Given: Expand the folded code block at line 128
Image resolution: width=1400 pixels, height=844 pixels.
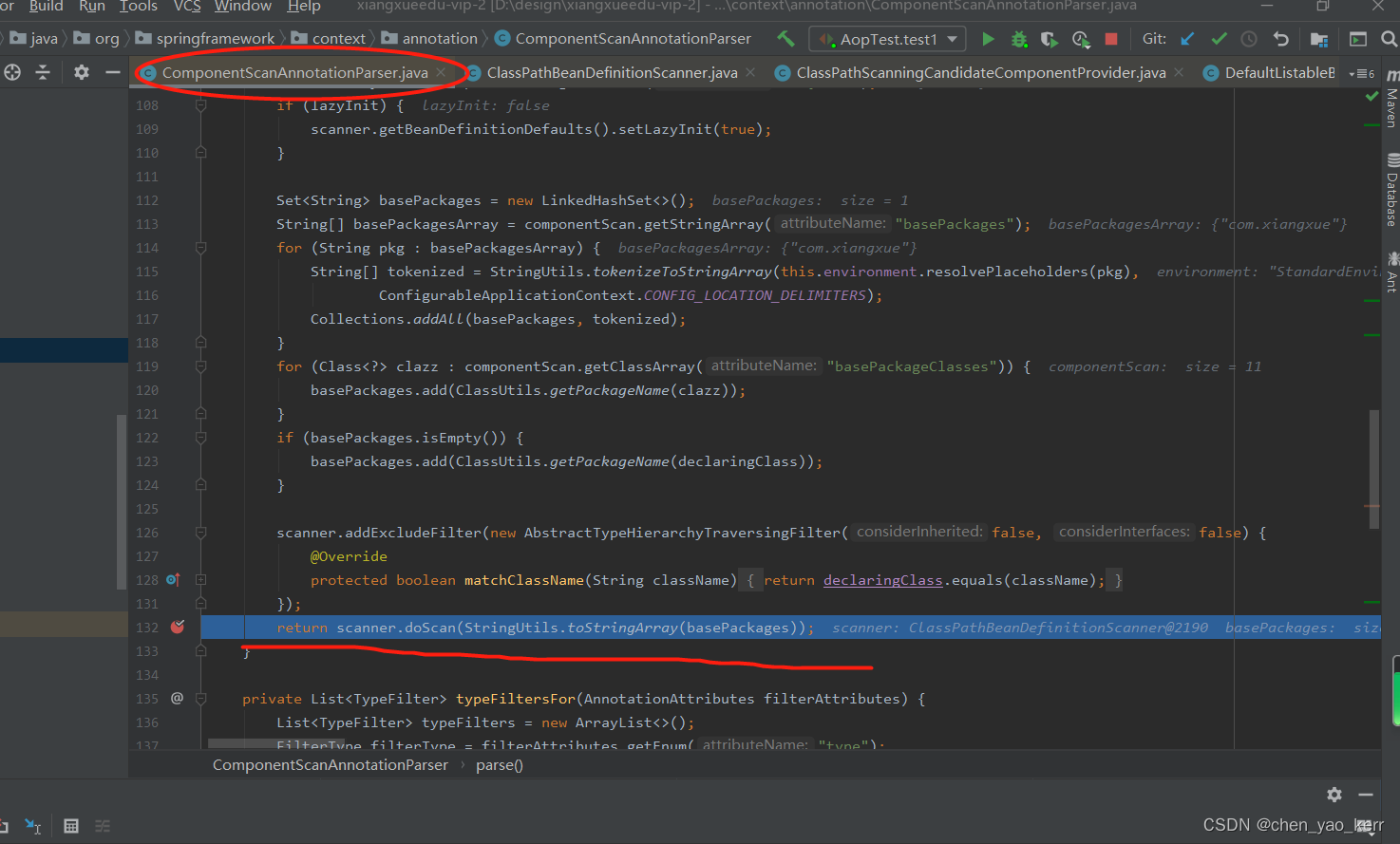Looking at the screenshot, I should (x=201, y=579).
